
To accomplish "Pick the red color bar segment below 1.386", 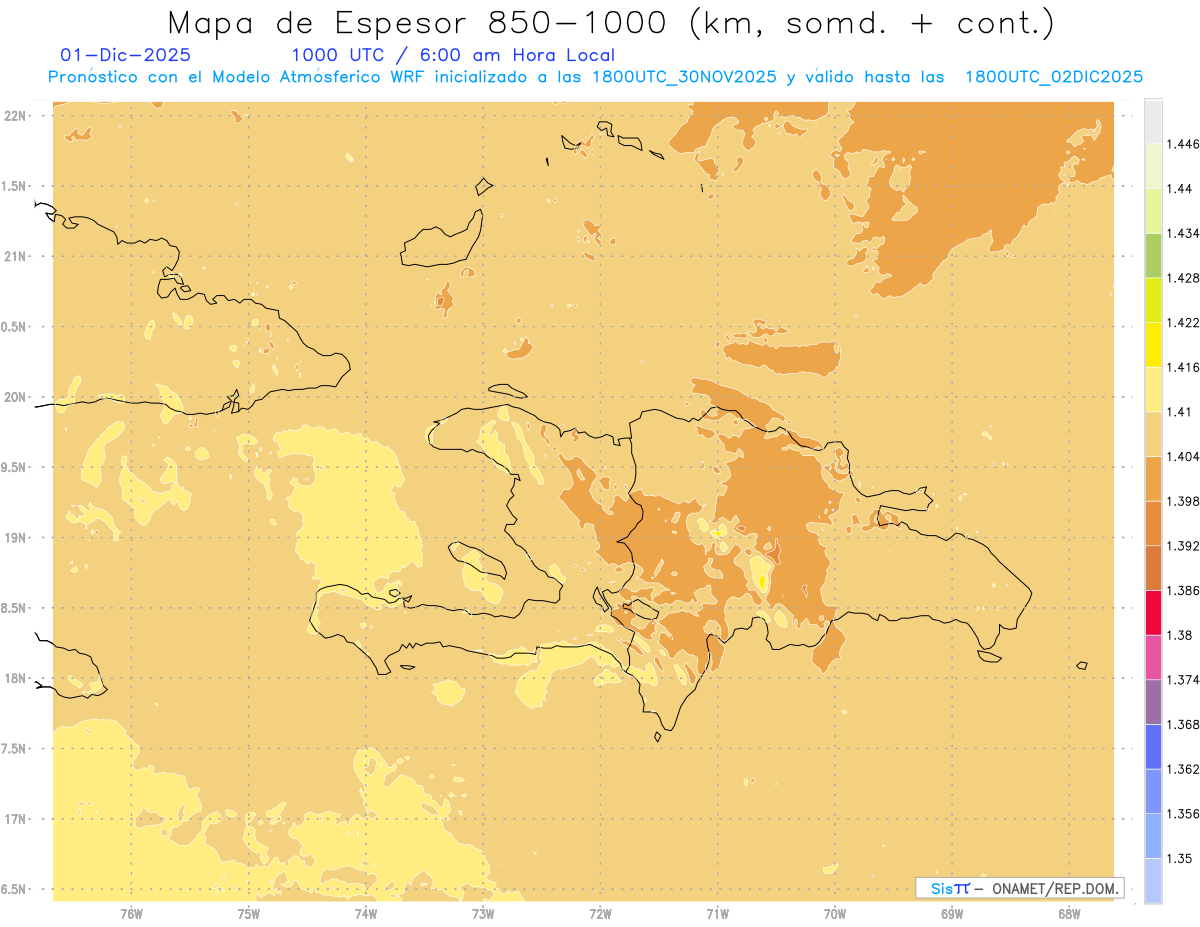I will [1153, 612].
